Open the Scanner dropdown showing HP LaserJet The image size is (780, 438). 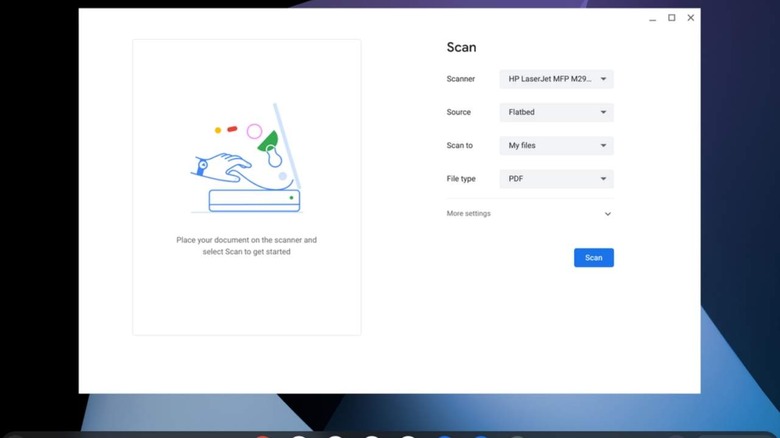point(556,79)
